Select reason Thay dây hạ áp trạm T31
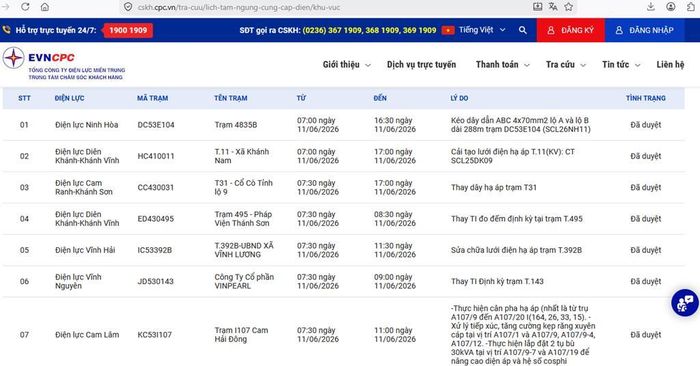 [x=494, y=187]
